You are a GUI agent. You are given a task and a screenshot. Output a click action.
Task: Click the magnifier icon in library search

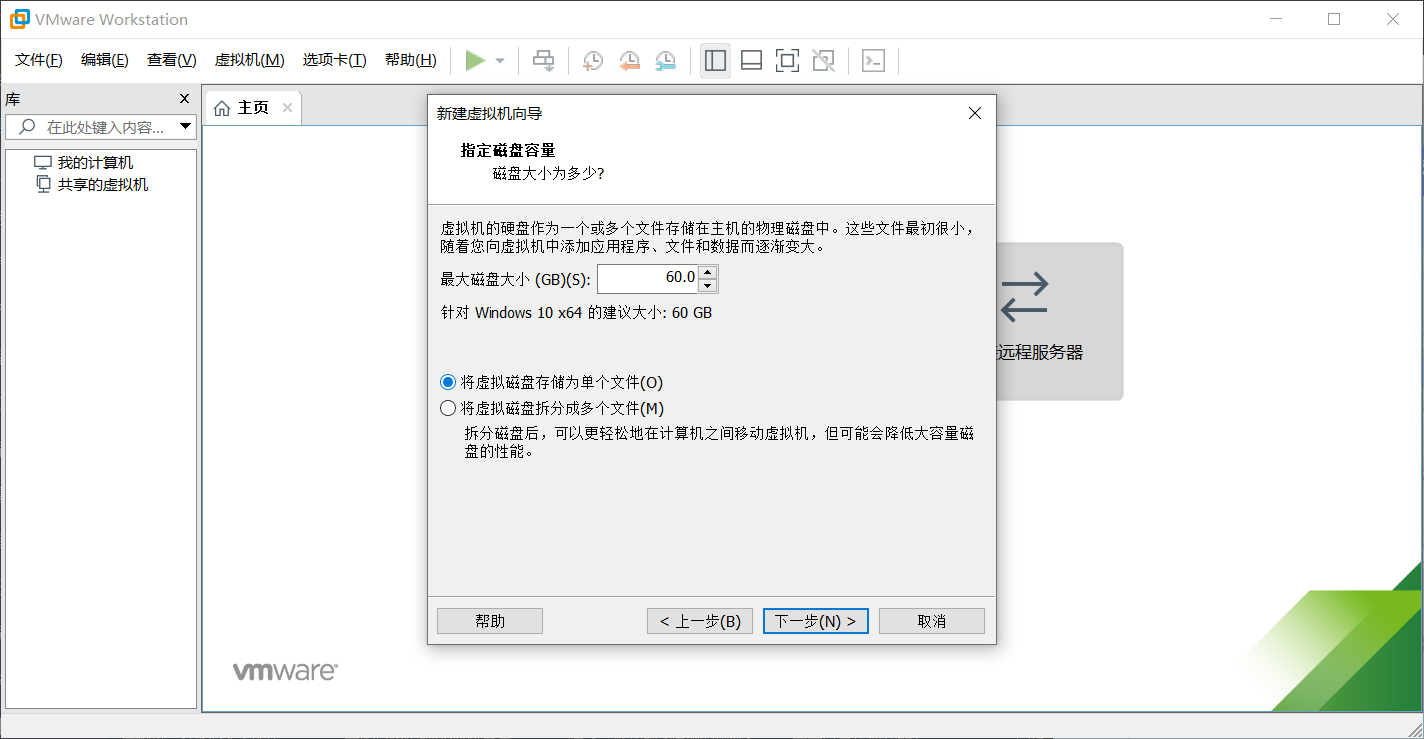tap(27, 127)
